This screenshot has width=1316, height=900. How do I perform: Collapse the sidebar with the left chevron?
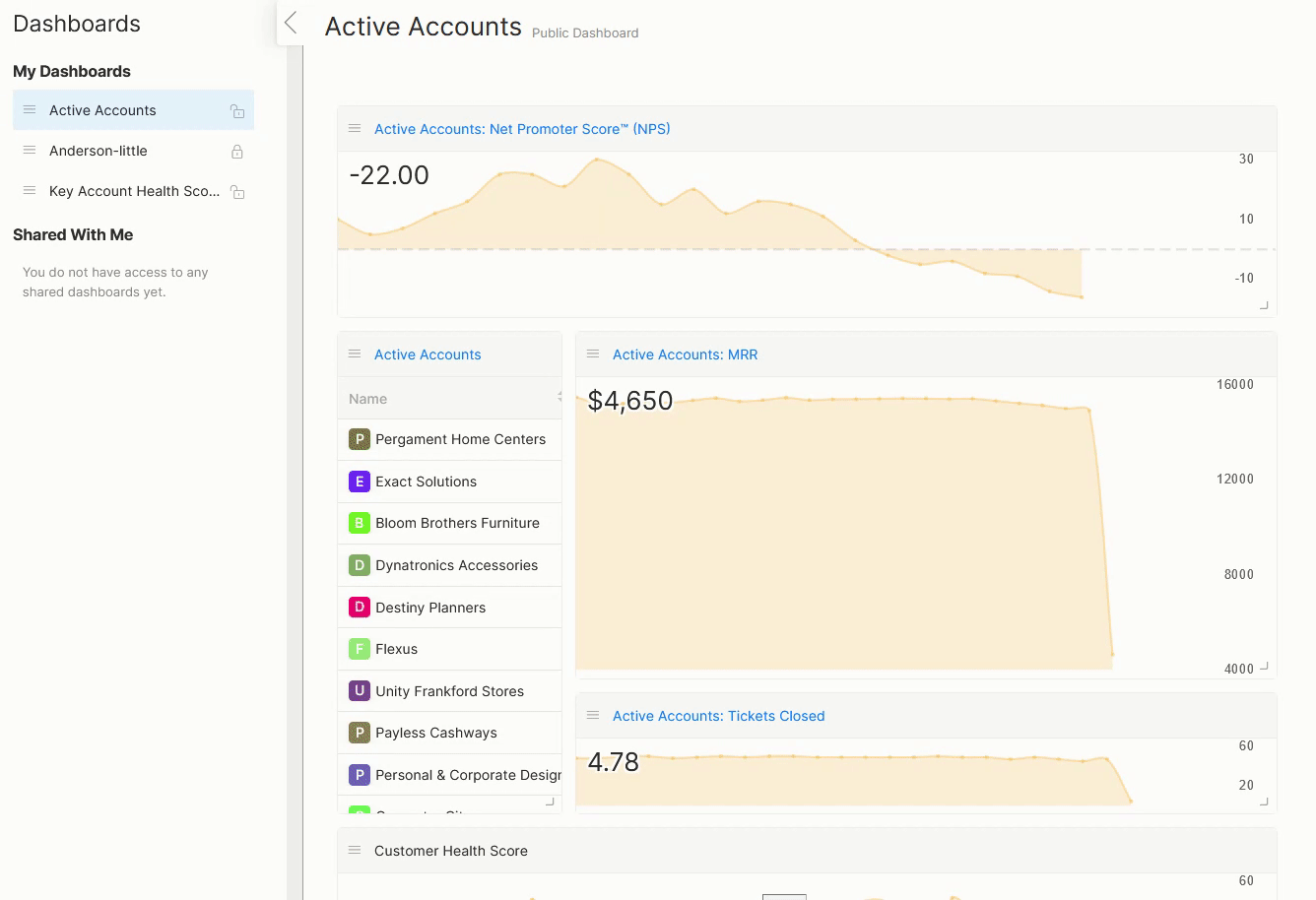[291, 23]
